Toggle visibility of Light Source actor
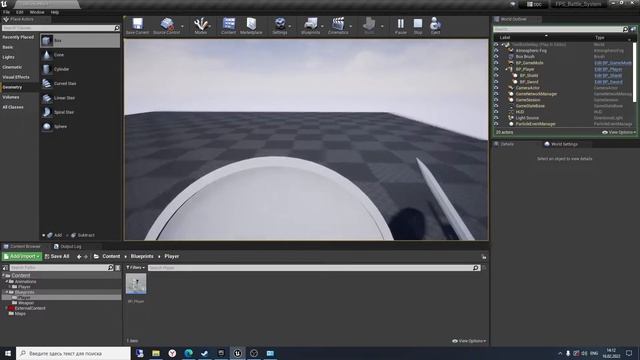Screen dimensions: 640x360 (x=496, y=118)
